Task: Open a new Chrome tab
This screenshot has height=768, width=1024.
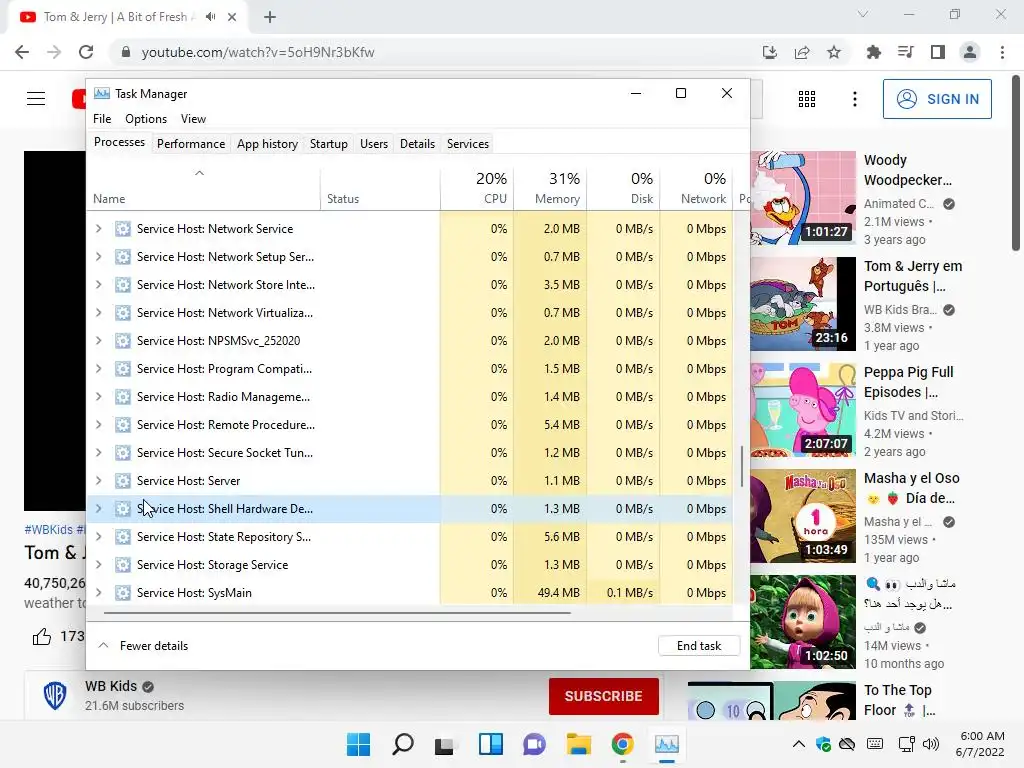Action: [270, 17]
